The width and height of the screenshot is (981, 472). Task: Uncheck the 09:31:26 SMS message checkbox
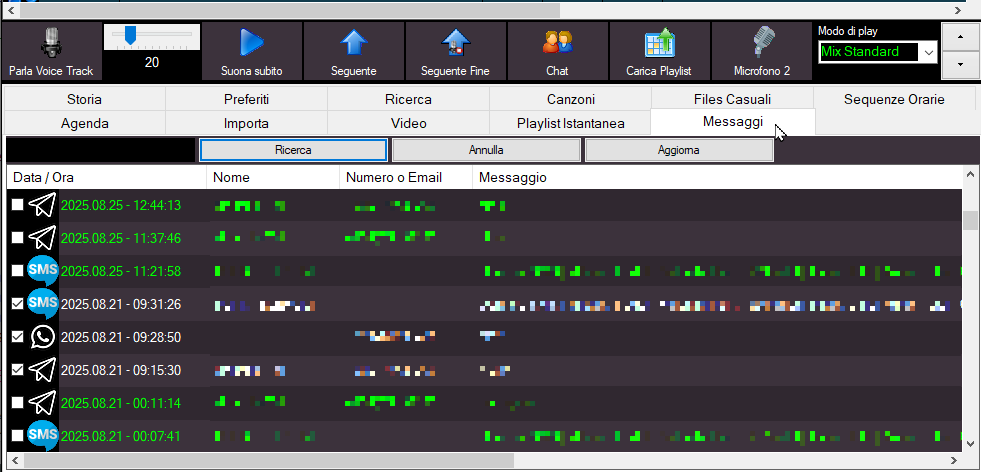(17, 304)
